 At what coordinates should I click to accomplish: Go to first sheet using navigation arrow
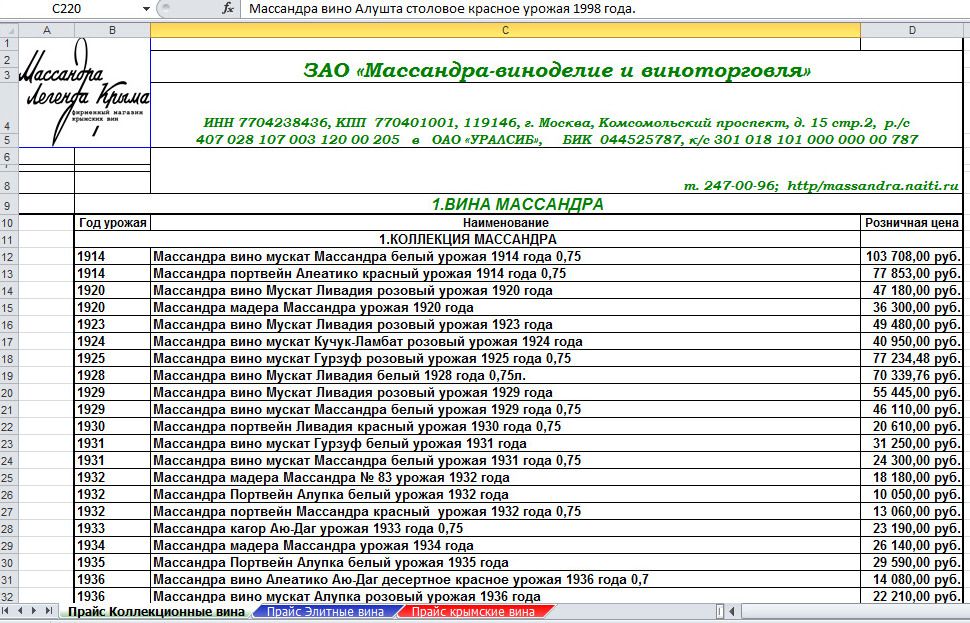[8, 611]
